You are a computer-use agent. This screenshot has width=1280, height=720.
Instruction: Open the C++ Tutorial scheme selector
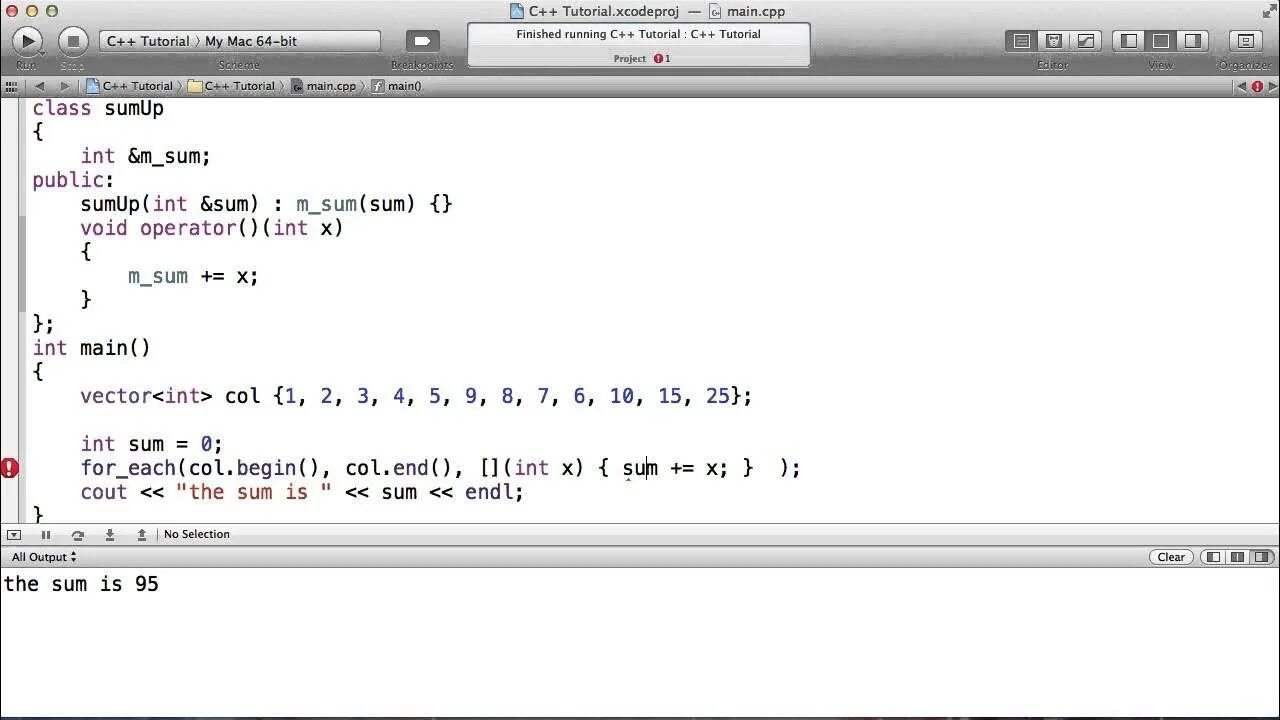coord(148,41)
